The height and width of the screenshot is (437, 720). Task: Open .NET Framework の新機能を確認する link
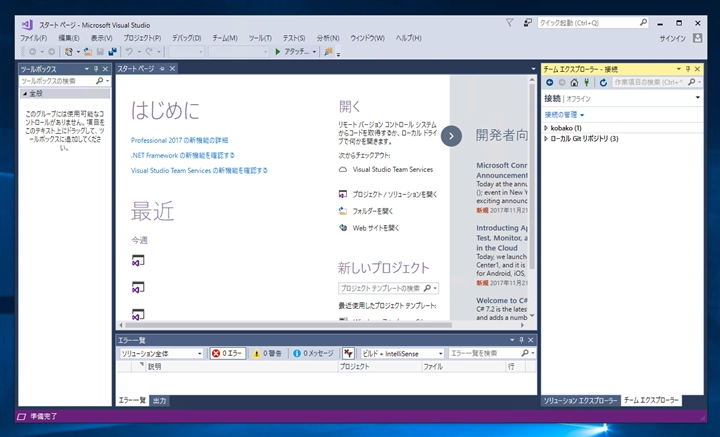pos(183,156)
